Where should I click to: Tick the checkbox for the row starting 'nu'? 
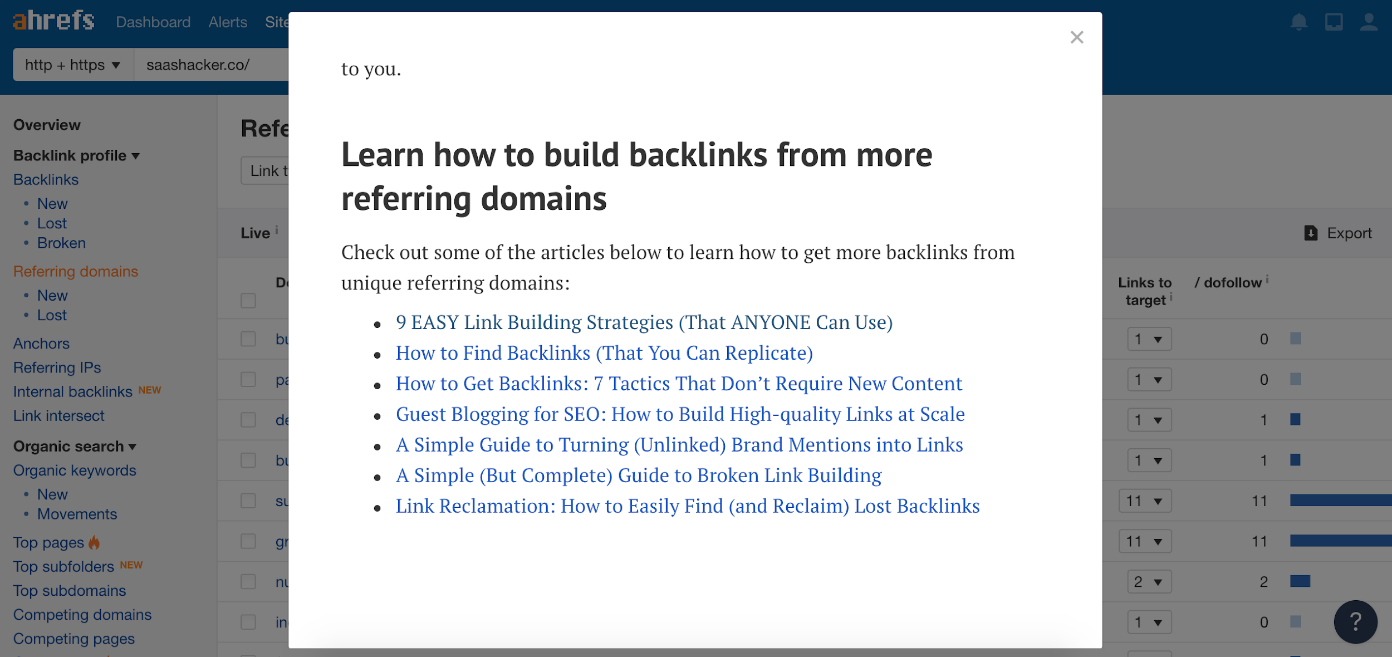[248, 582]
